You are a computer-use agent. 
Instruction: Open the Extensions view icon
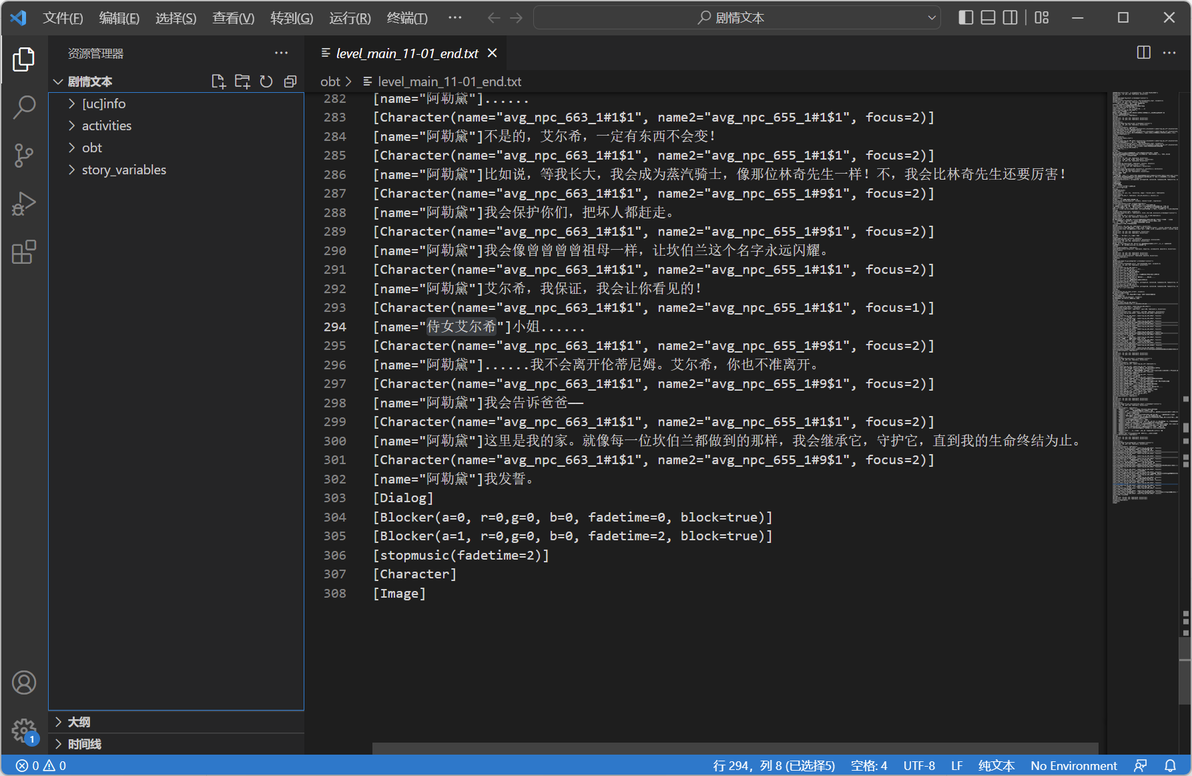click(x=24, y=252)
